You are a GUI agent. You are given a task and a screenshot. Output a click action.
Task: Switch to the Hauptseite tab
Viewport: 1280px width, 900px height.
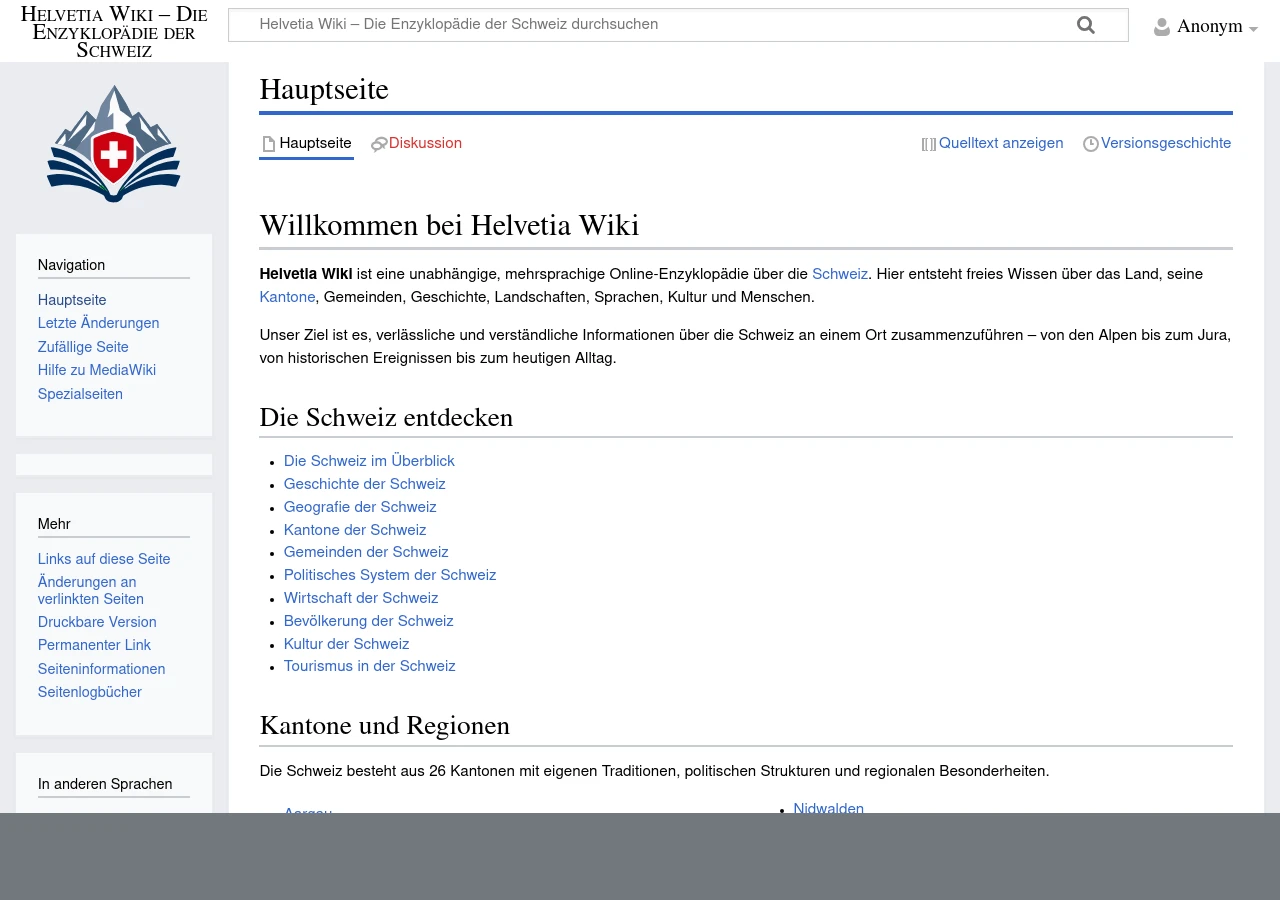[x=315, y=144]
